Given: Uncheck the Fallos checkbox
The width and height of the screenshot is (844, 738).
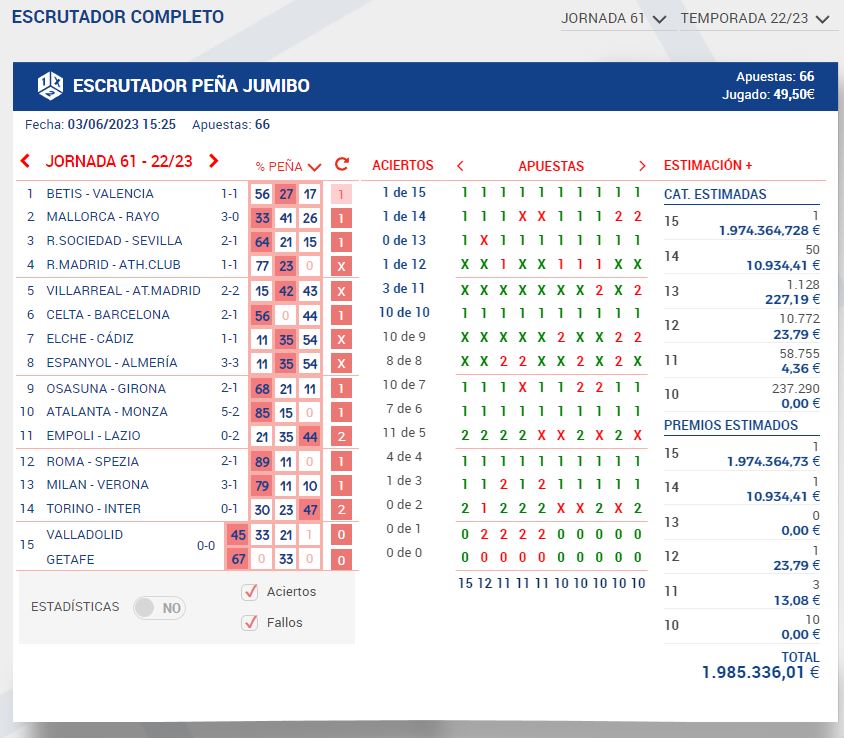Looking at the screenshot, I should pyautogui.click(x=249, y=623).
